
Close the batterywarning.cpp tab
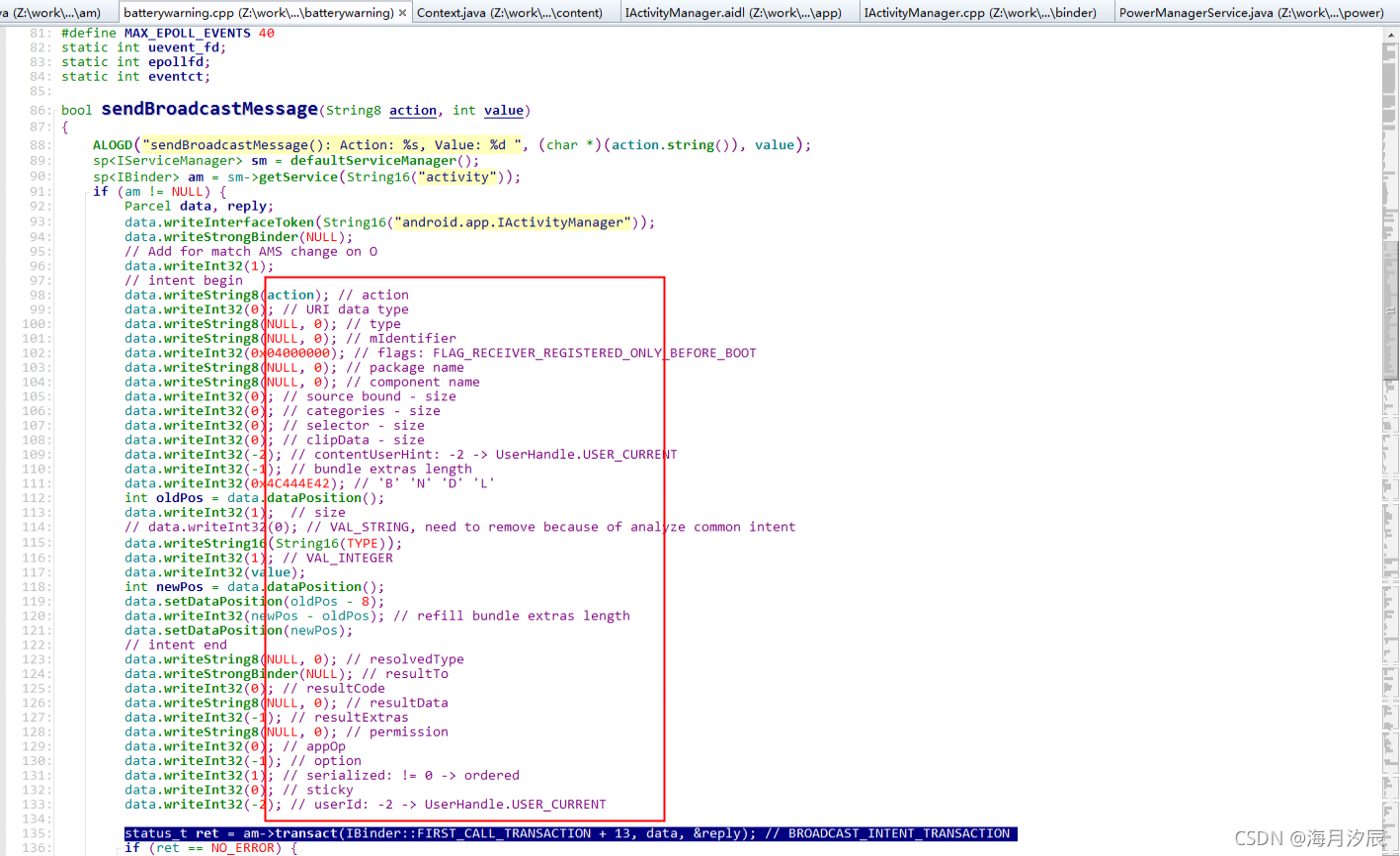pos(402,14)
